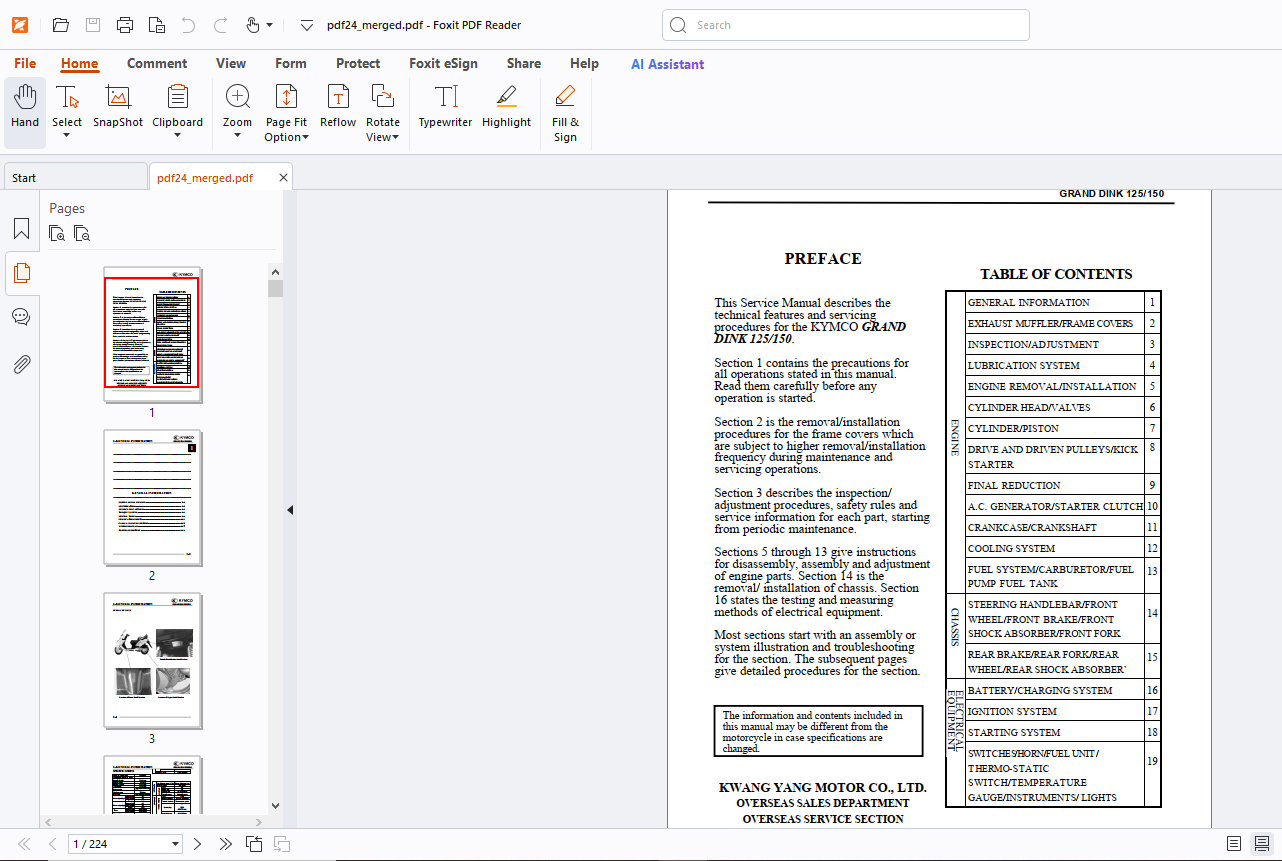
Task: Expand the Clipboard dropdown arrow
Action: point(178,136)
